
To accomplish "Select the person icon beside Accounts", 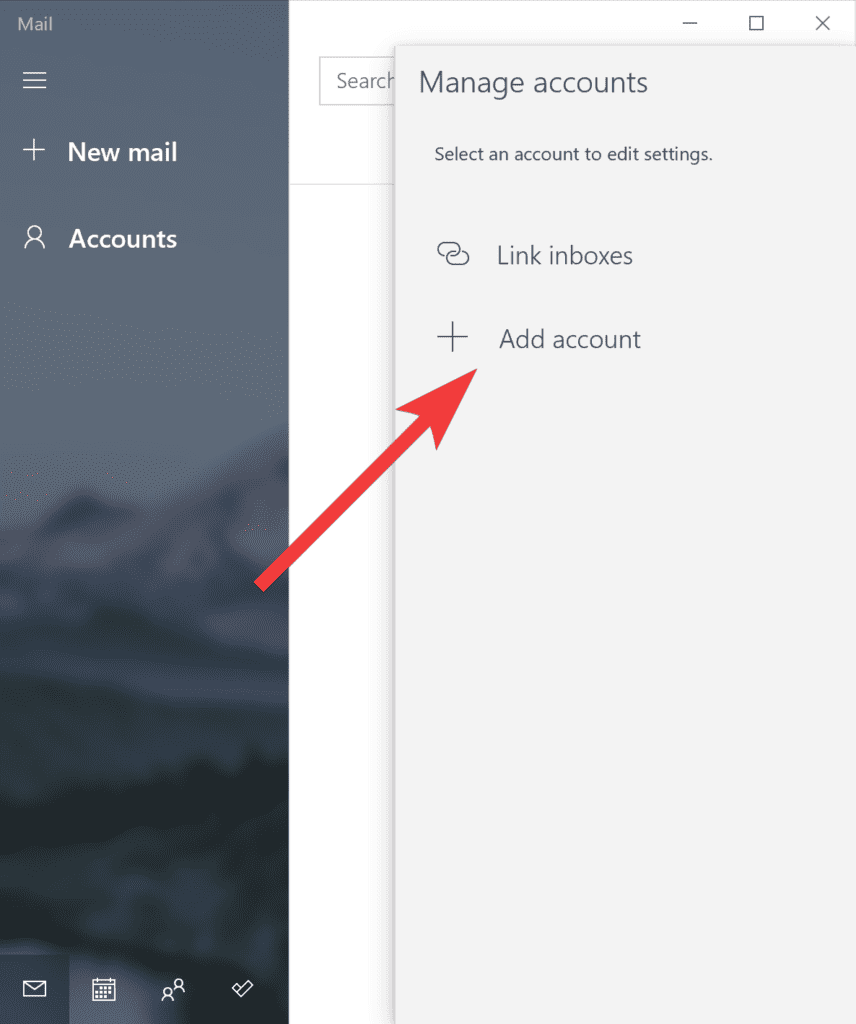I will (34, 237).
